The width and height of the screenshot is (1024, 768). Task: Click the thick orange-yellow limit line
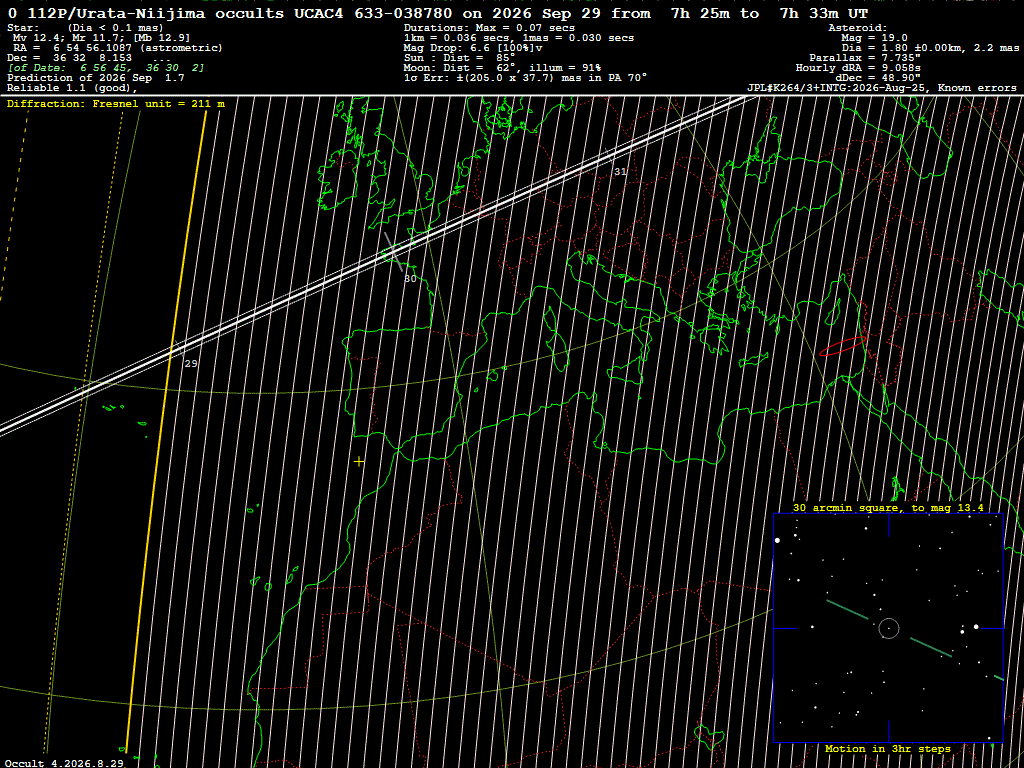pos(167,431)
